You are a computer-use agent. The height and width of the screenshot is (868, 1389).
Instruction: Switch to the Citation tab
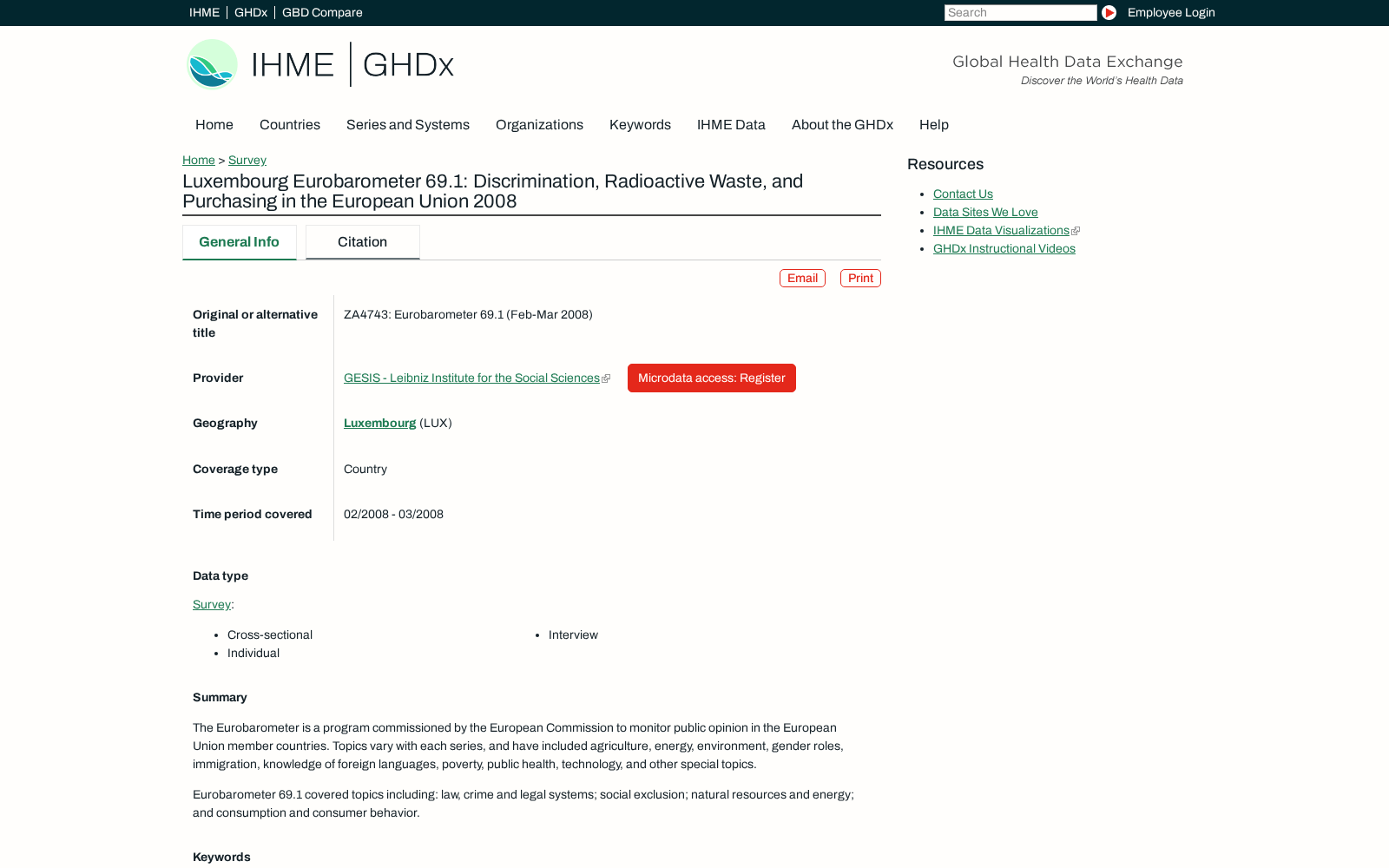tap(363, 242)
